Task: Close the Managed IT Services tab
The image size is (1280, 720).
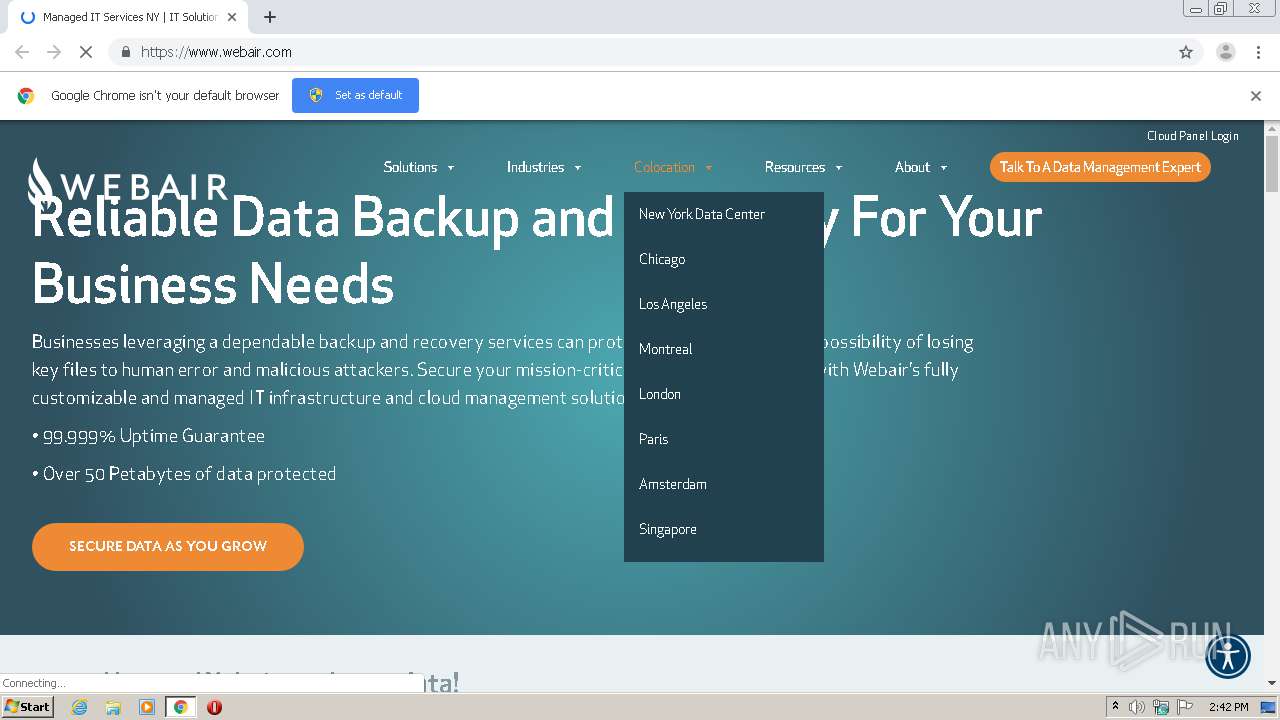Action: coord(232,17)
